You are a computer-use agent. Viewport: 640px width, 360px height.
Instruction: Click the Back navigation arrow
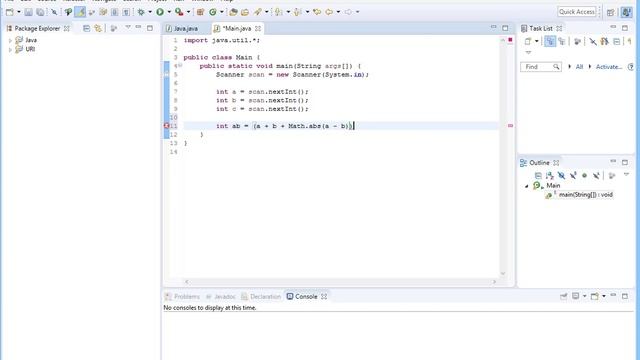pos(329,12)
